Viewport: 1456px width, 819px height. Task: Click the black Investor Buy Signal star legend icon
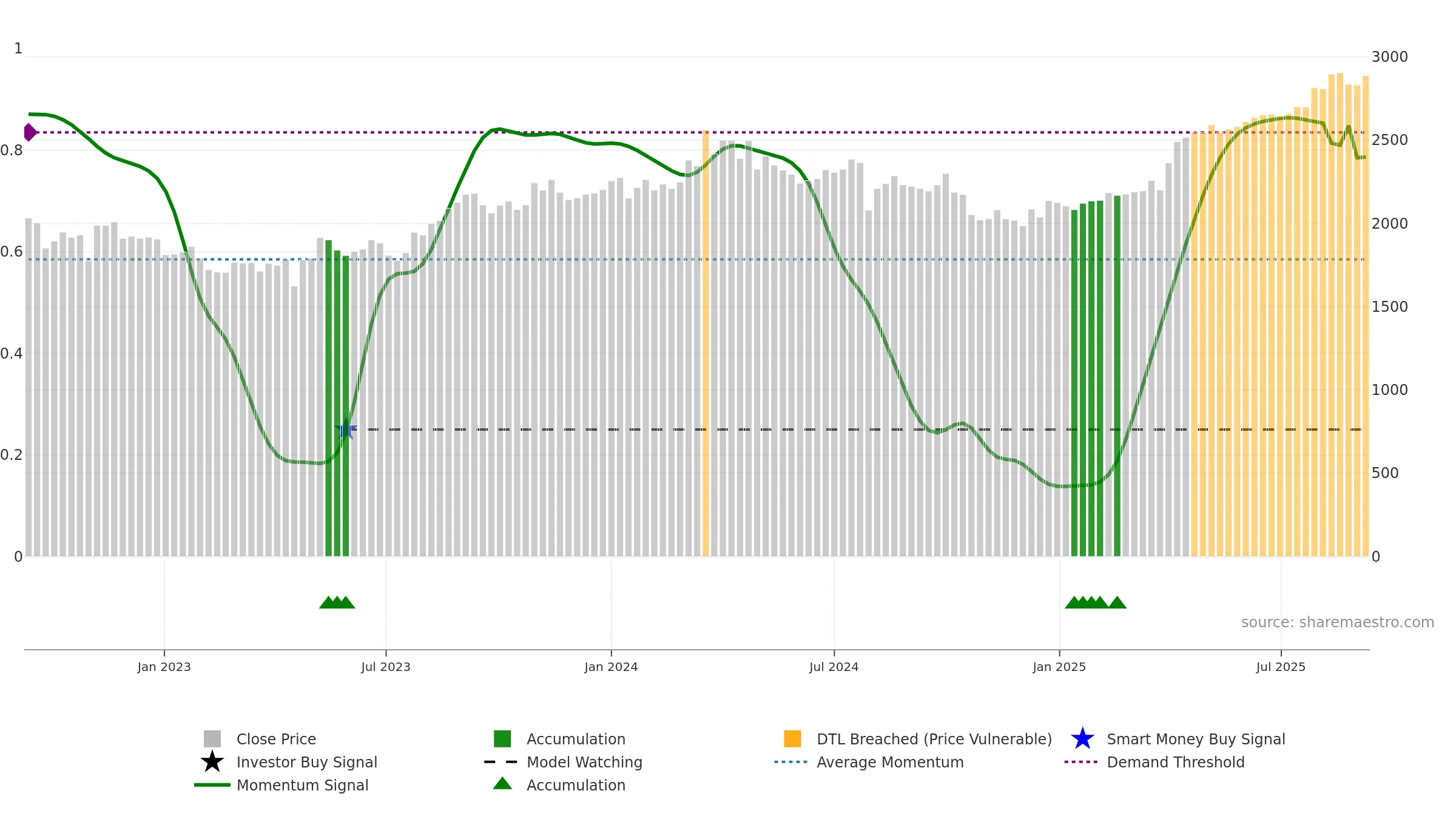[212, 761]
